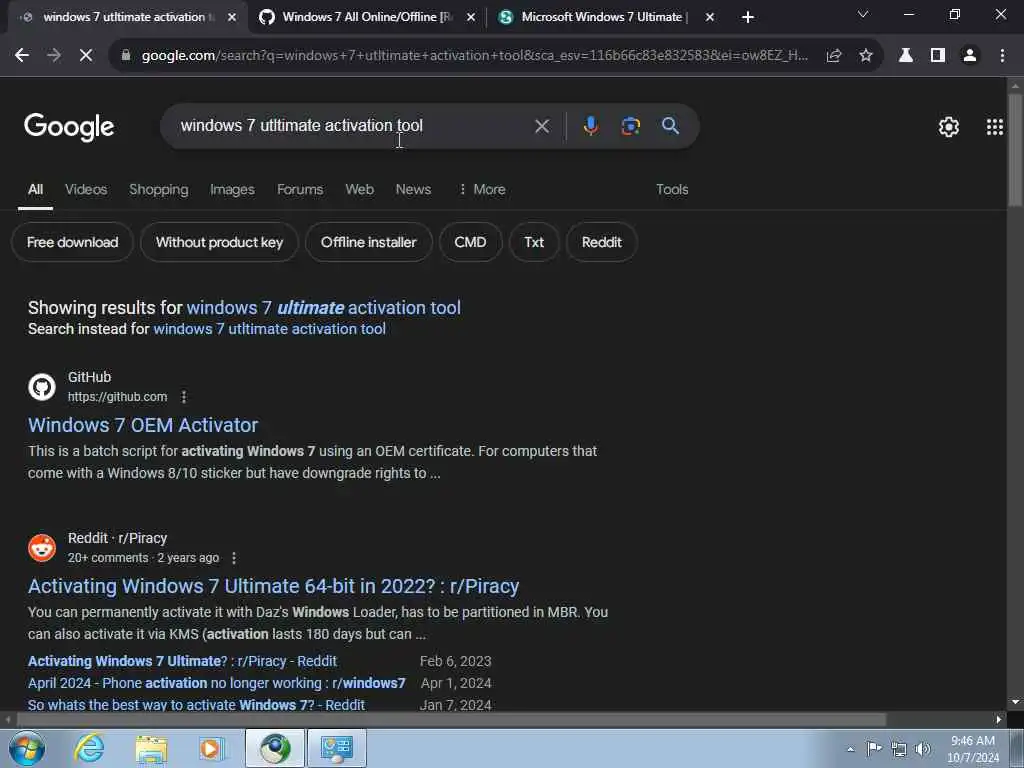The width and height of the screenshot is (1024, 768).
Task: Clear the search box text
Action: coord(542,125)
